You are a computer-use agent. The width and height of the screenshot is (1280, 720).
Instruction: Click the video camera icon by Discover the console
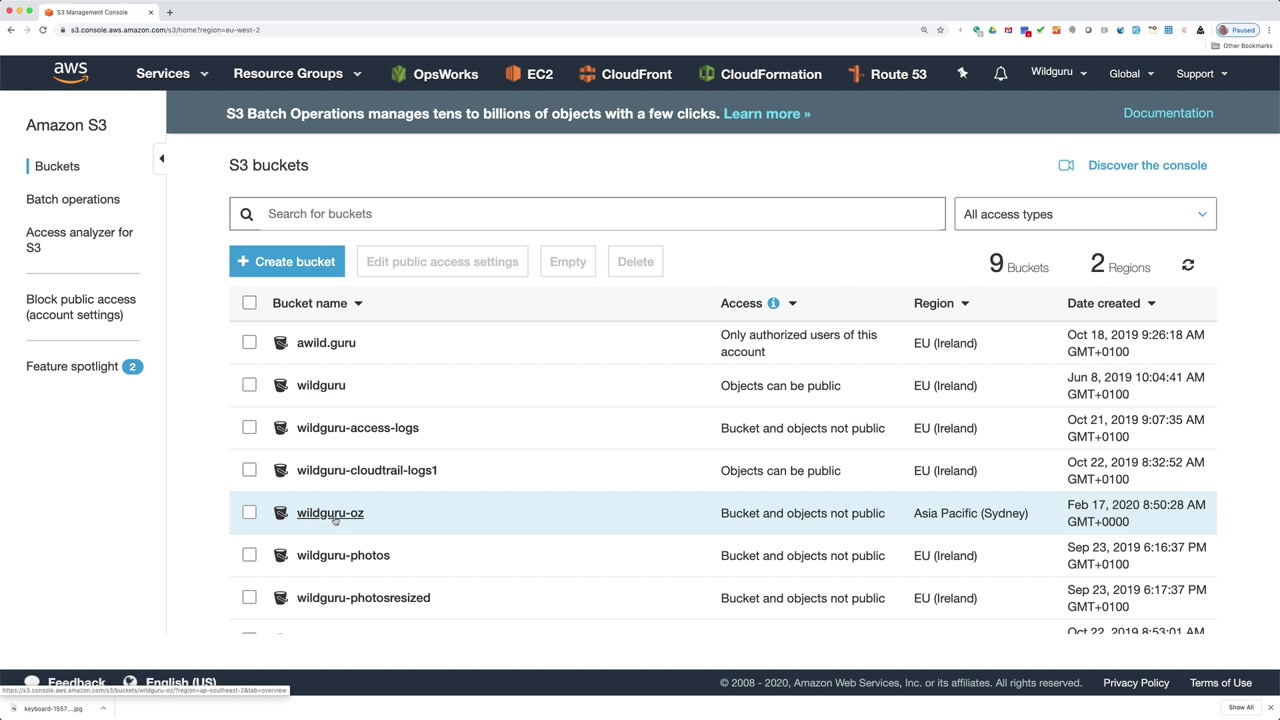(x=1066, y=165)
